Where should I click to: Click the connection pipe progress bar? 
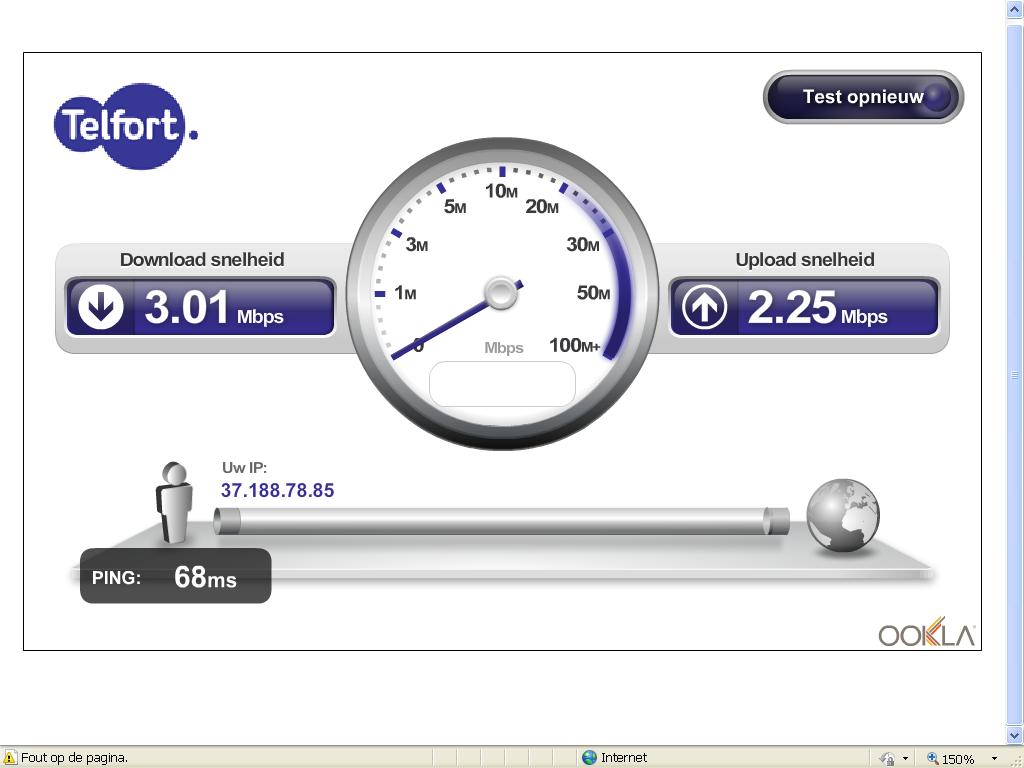click(500, 521)
